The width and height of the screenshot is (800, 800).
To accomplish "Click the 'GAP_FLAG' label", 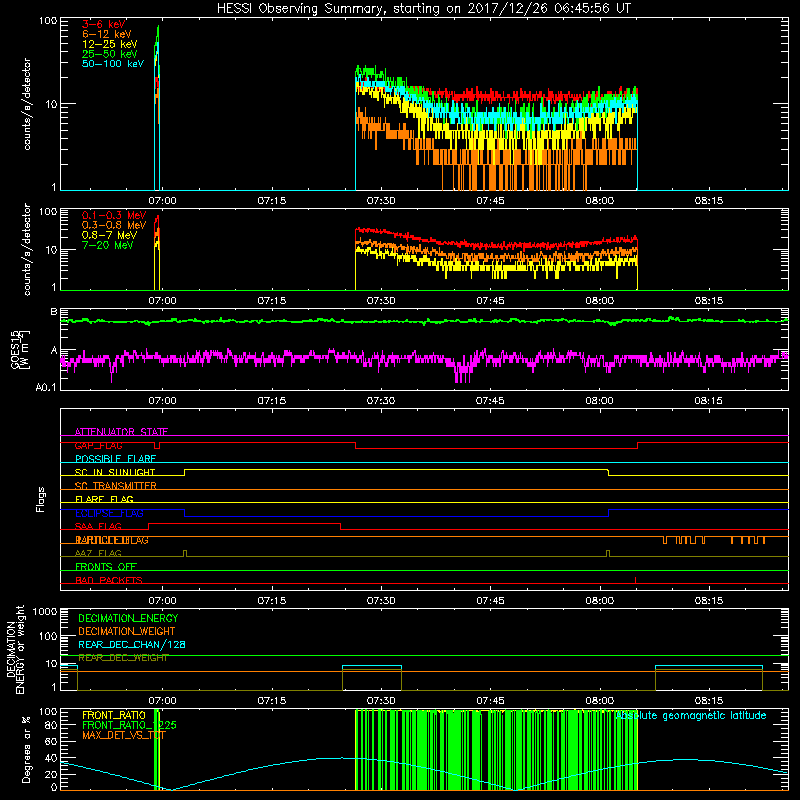I will coord(98,445).
